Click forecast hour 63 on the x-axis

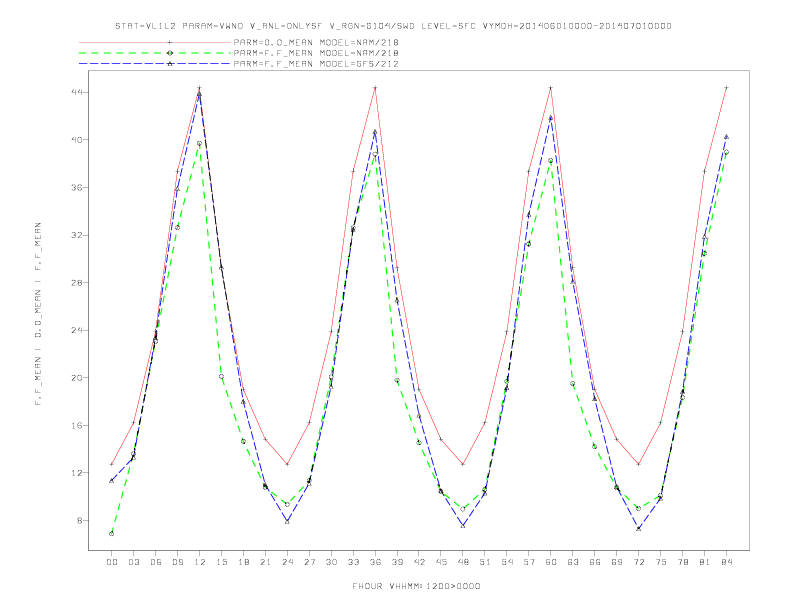click(573, 562)
